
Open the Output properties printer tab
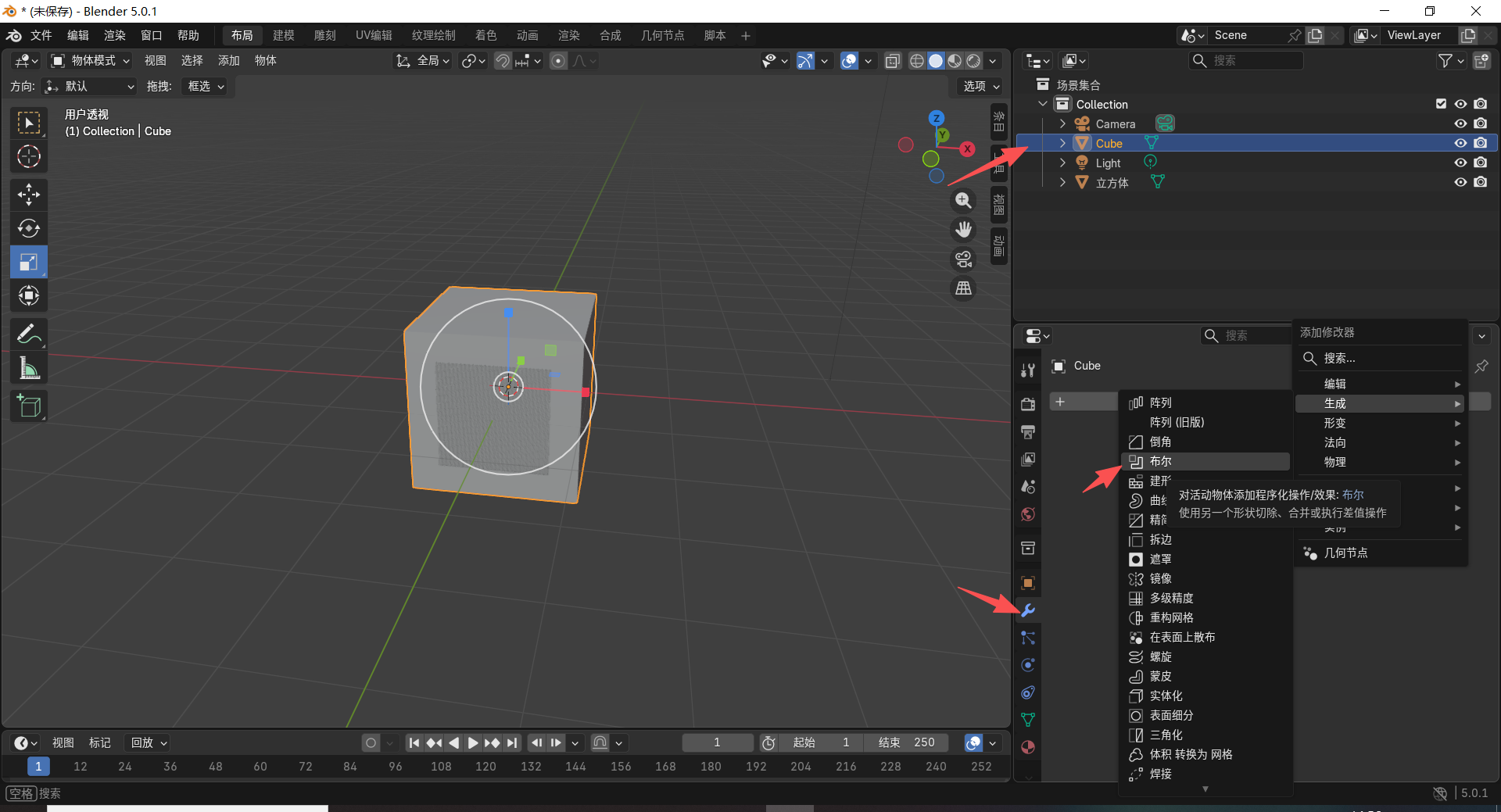tap(1028, 431)
